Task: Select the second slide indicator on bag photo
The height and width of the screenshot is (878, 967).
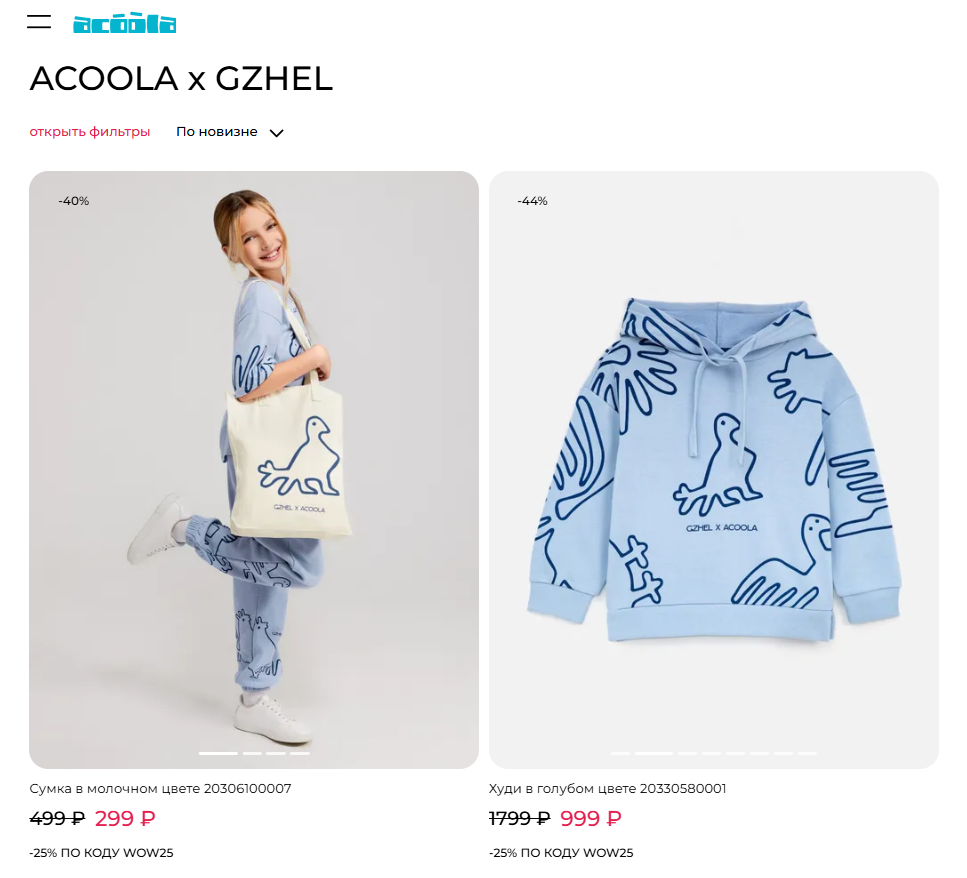Action: (x=252, y=753)
